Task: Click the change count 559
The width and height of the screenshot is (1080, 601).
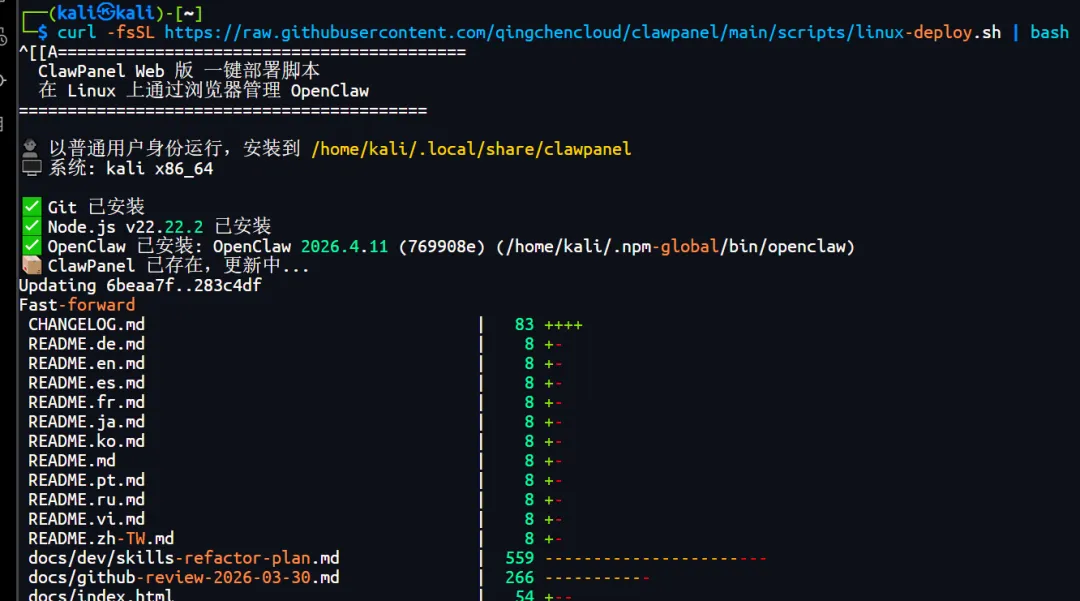Action: tap(519, 558)
